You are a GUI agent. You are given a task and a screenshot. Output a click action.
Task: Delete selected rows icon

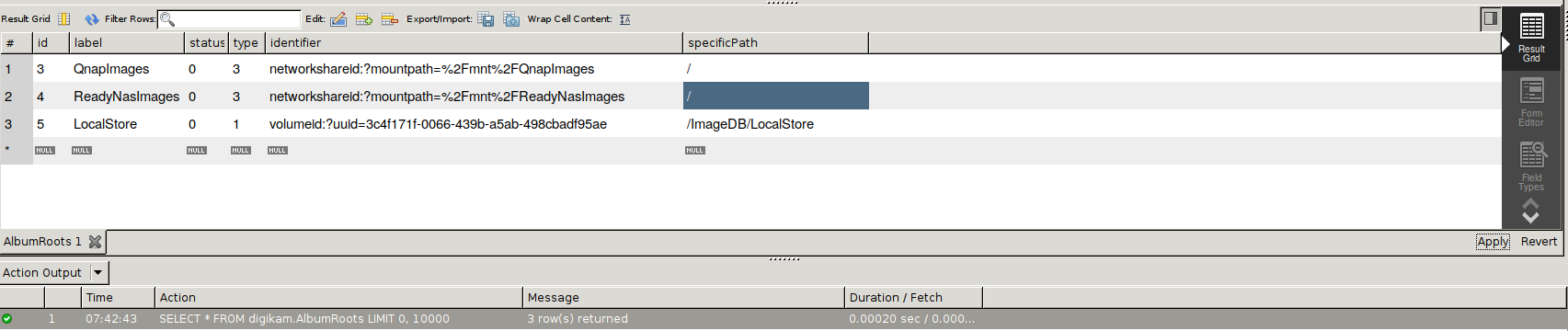390,18
